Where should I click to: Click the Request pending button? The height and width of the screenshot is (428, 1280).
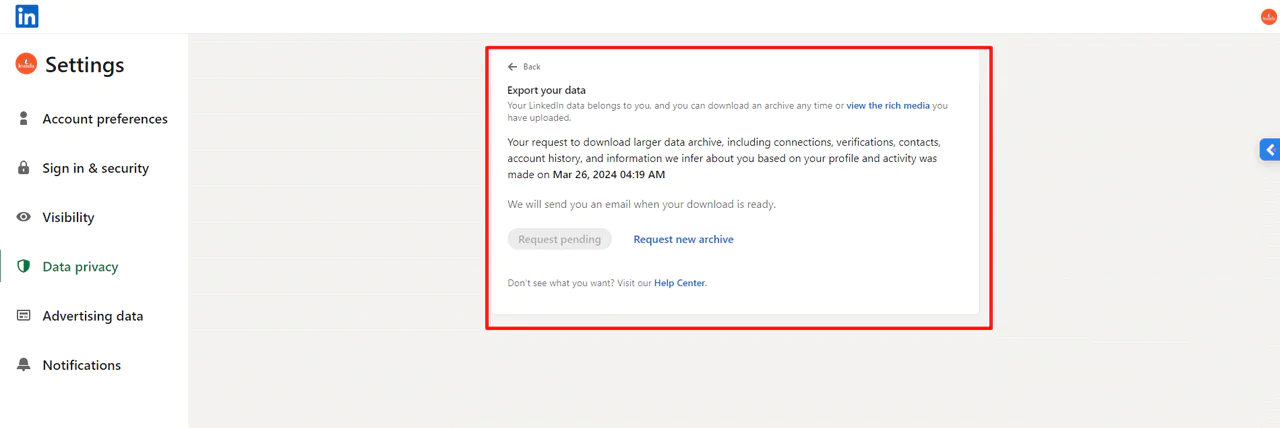pos(559,239)
